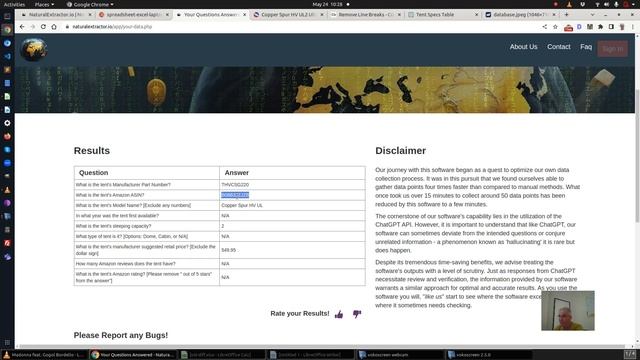Click the highlighted Amazon ASIN answer
The image size is (640, 360).
click(x=235, y=195)
